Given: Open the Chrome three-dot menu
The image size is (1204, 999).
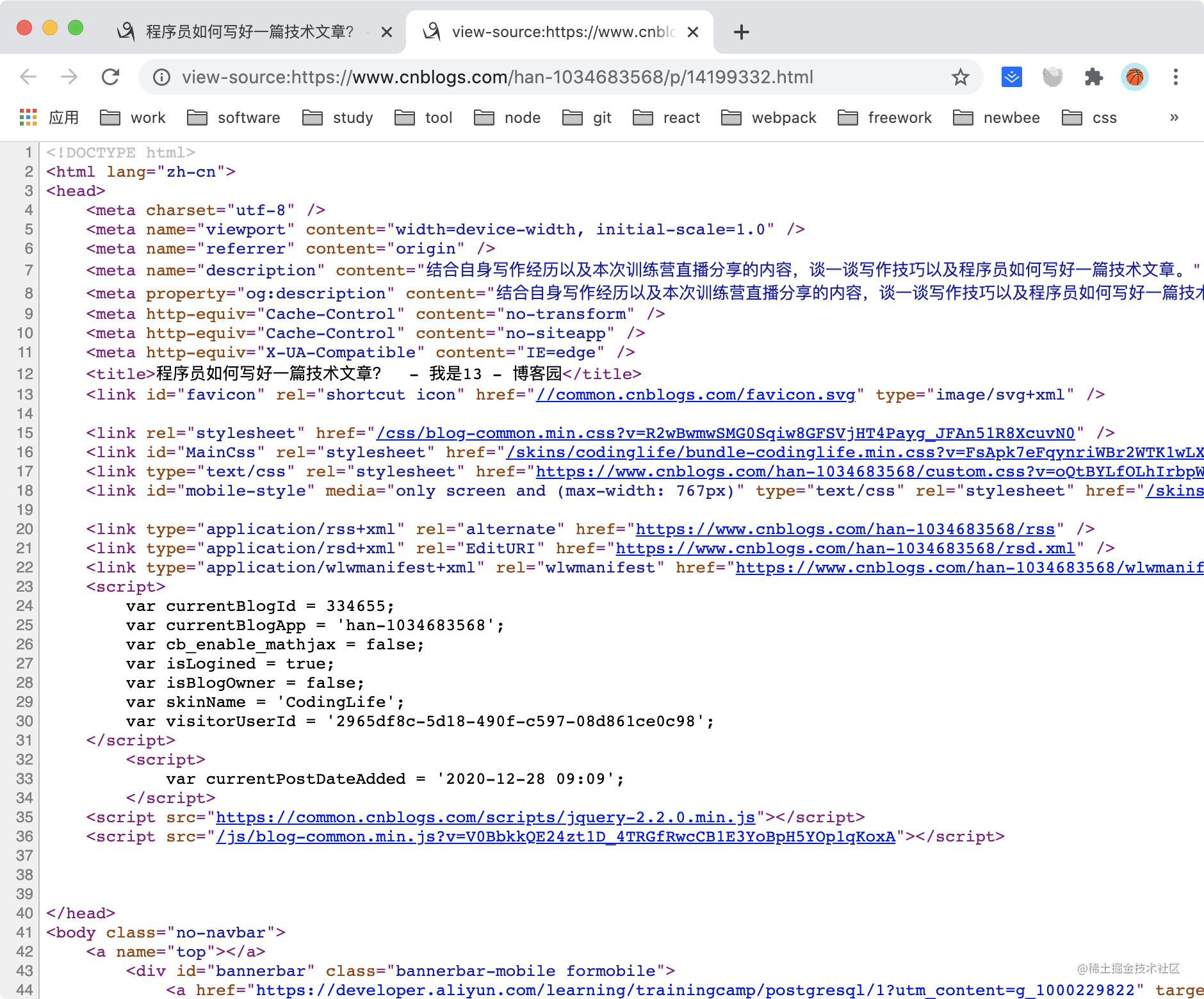Looking at the screenshot, I should [1176, 77].
